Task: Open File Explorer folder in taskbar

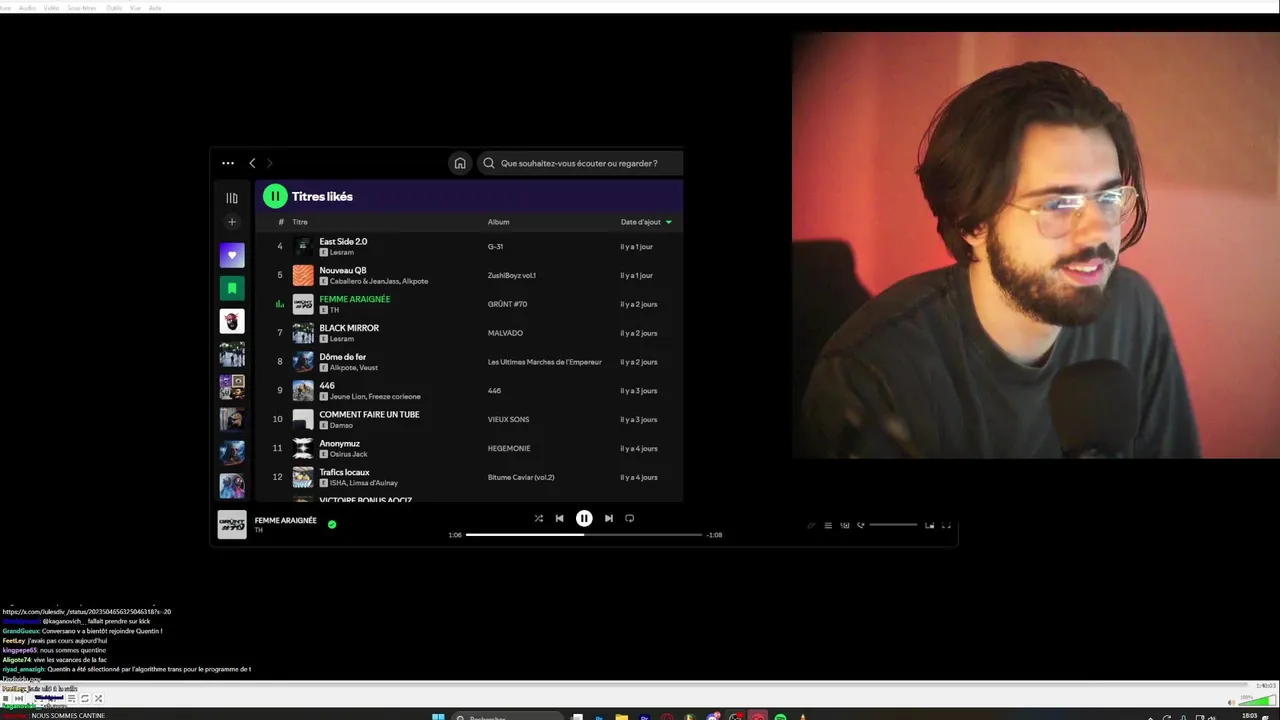Action: click(x=621, y=717)
